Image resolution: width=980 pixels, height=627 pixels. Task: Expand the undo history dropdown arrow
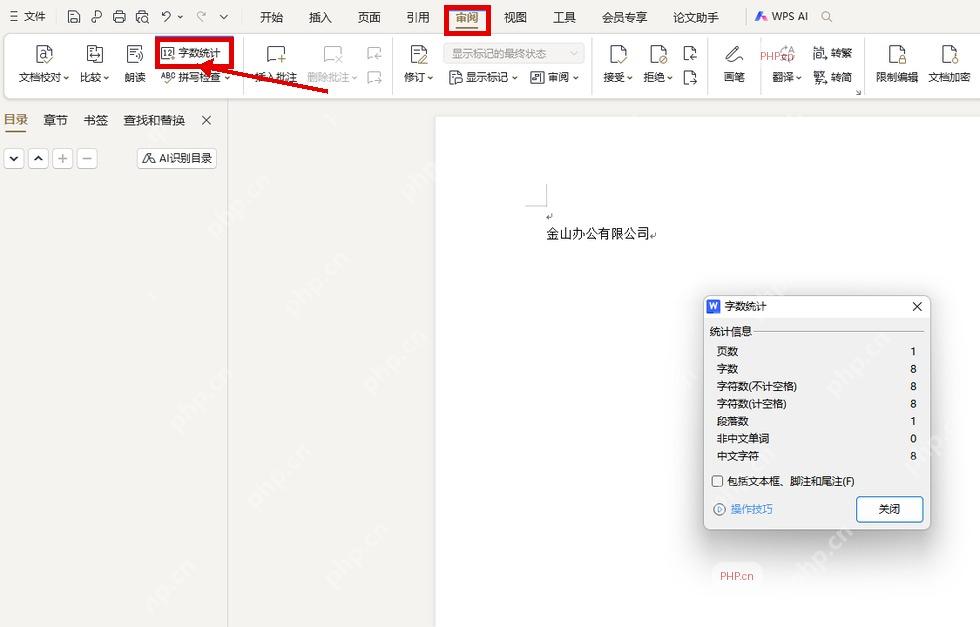click(x=181, y=17)
